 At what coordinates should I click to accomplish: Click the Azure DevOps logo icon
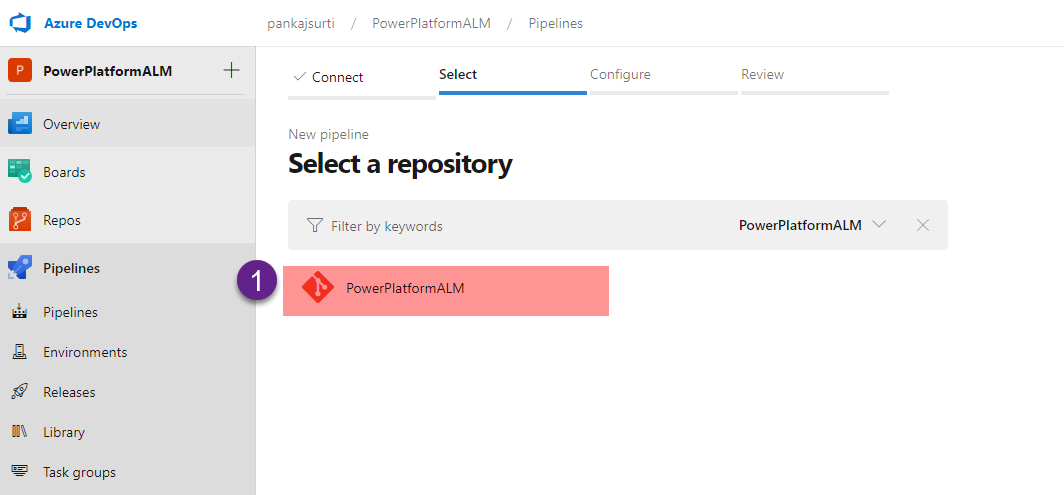pyautogui.click(x=21, y=23)
